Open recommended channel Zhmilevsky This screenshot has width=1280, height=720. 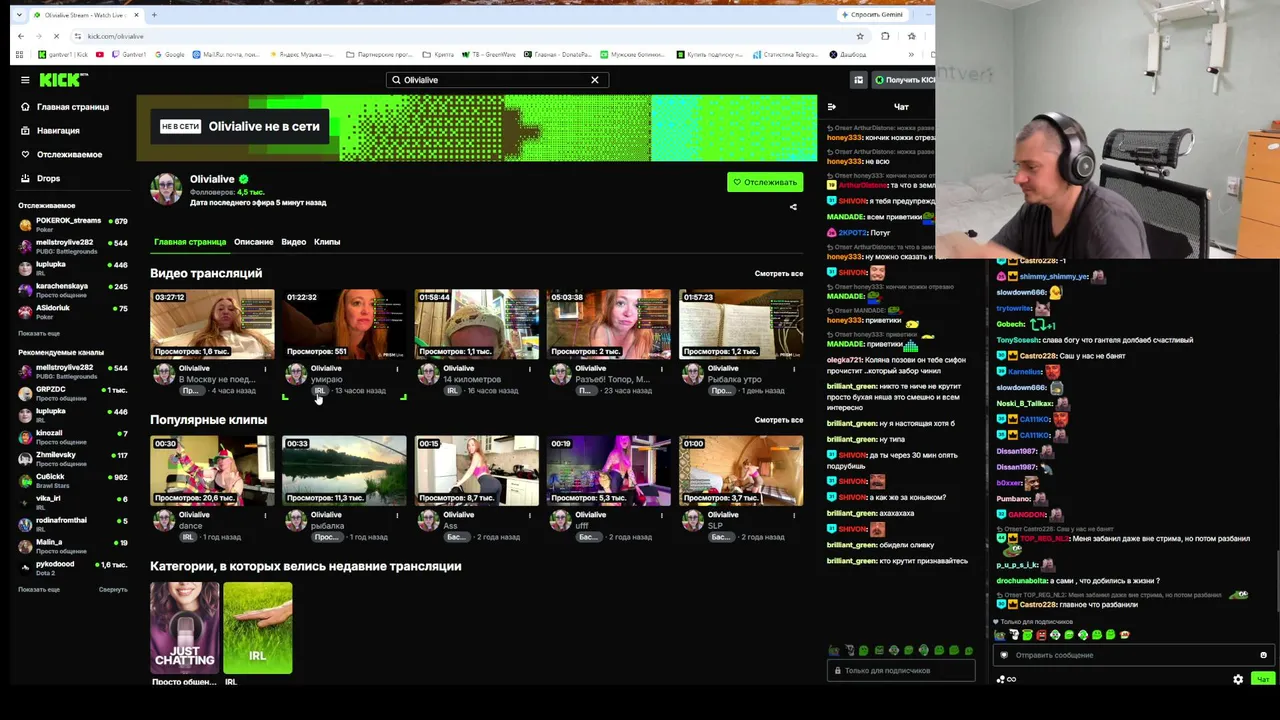click(73, 459)
